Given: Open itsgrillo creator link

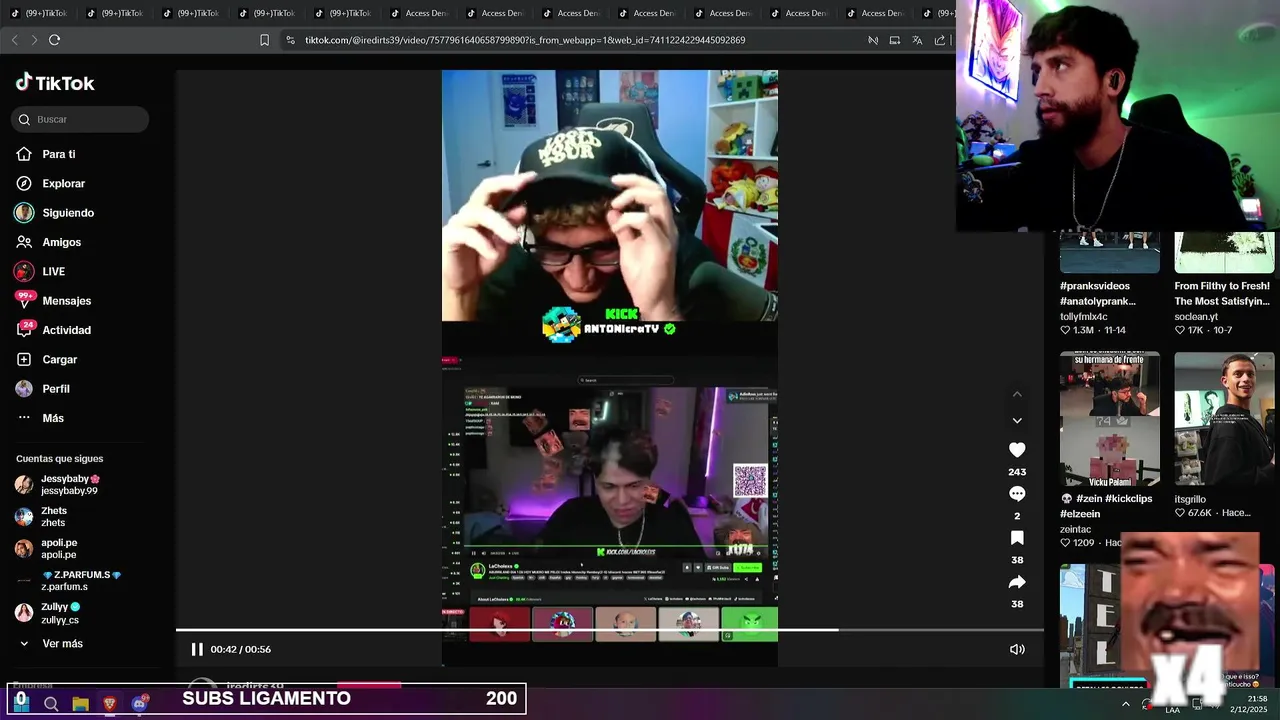Looking at the screenshot, I should pyautogui.click(x=1190, y=499).
